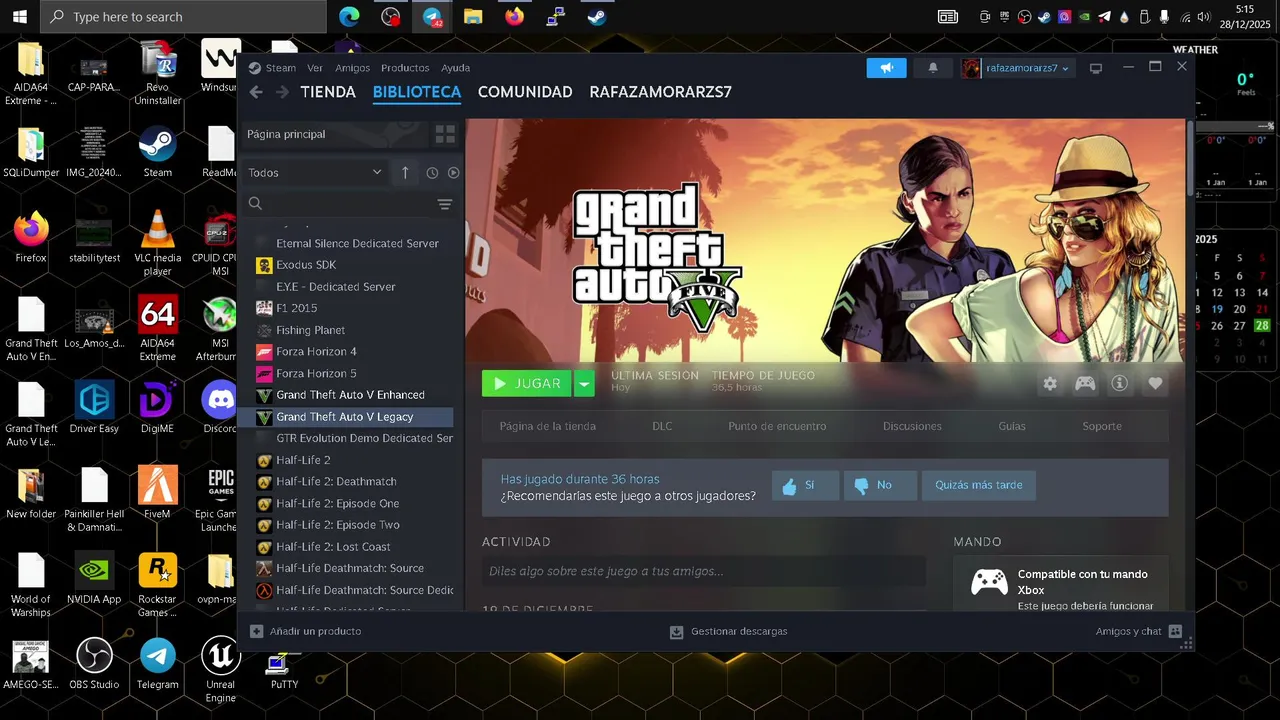Open the RAFAZAMORARZS7 profile tab
The height and width of the screenshot is (720, 1280).
pos(660,92)
